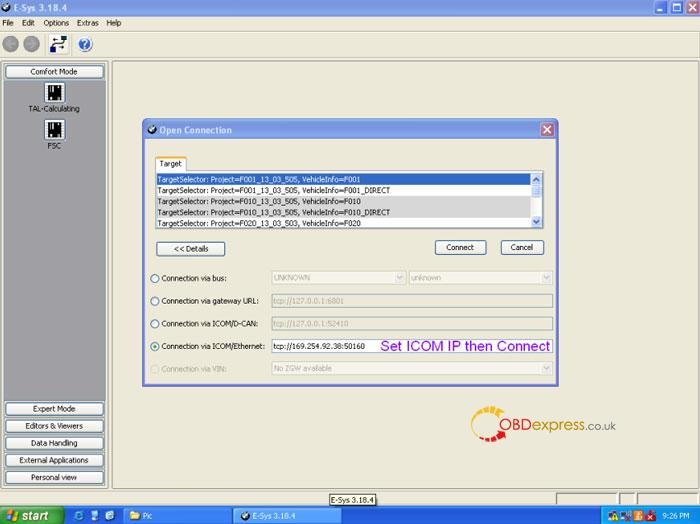Image resolution: width=700 pixels, height=524 pixels.
Task: Click target list scroll up arrow
Action: 536,179
